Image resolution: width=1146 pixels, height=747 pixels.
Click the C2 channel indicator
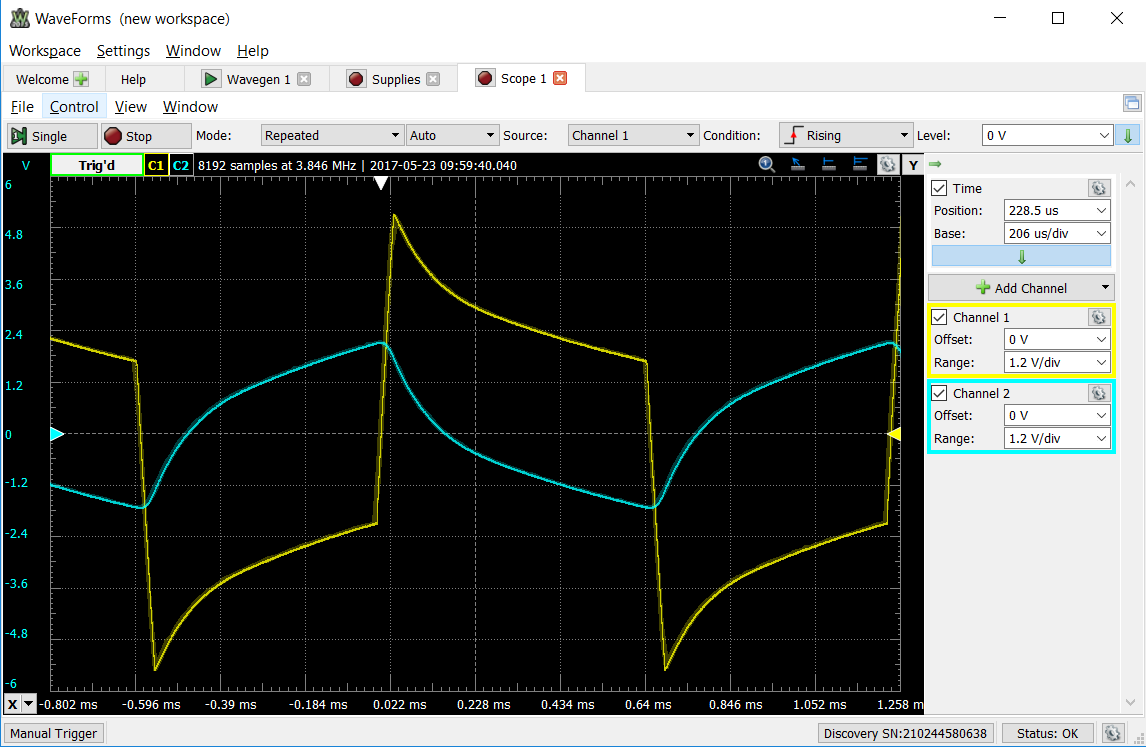click(x=181, y=165)
